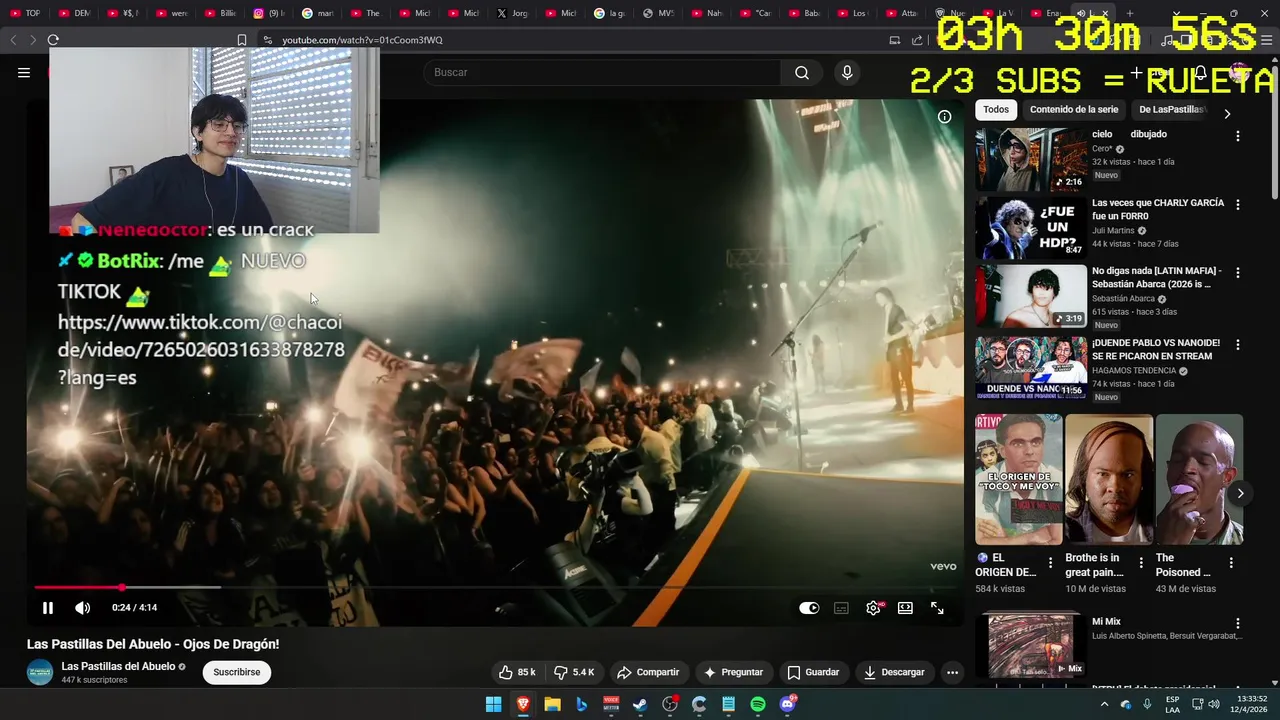The width and height of the screenshot is (1280, 720).
Task: Go back with browser back arrow
Action: click(x=13, y=40)
